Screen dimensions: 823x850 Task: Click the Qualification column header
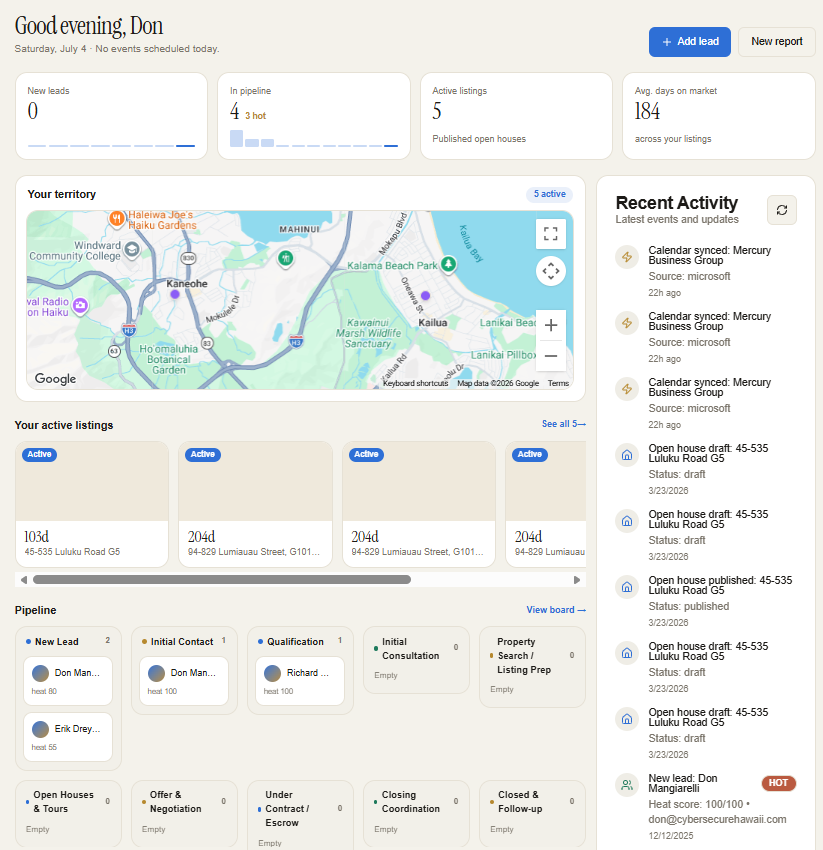tap(300, 641)
